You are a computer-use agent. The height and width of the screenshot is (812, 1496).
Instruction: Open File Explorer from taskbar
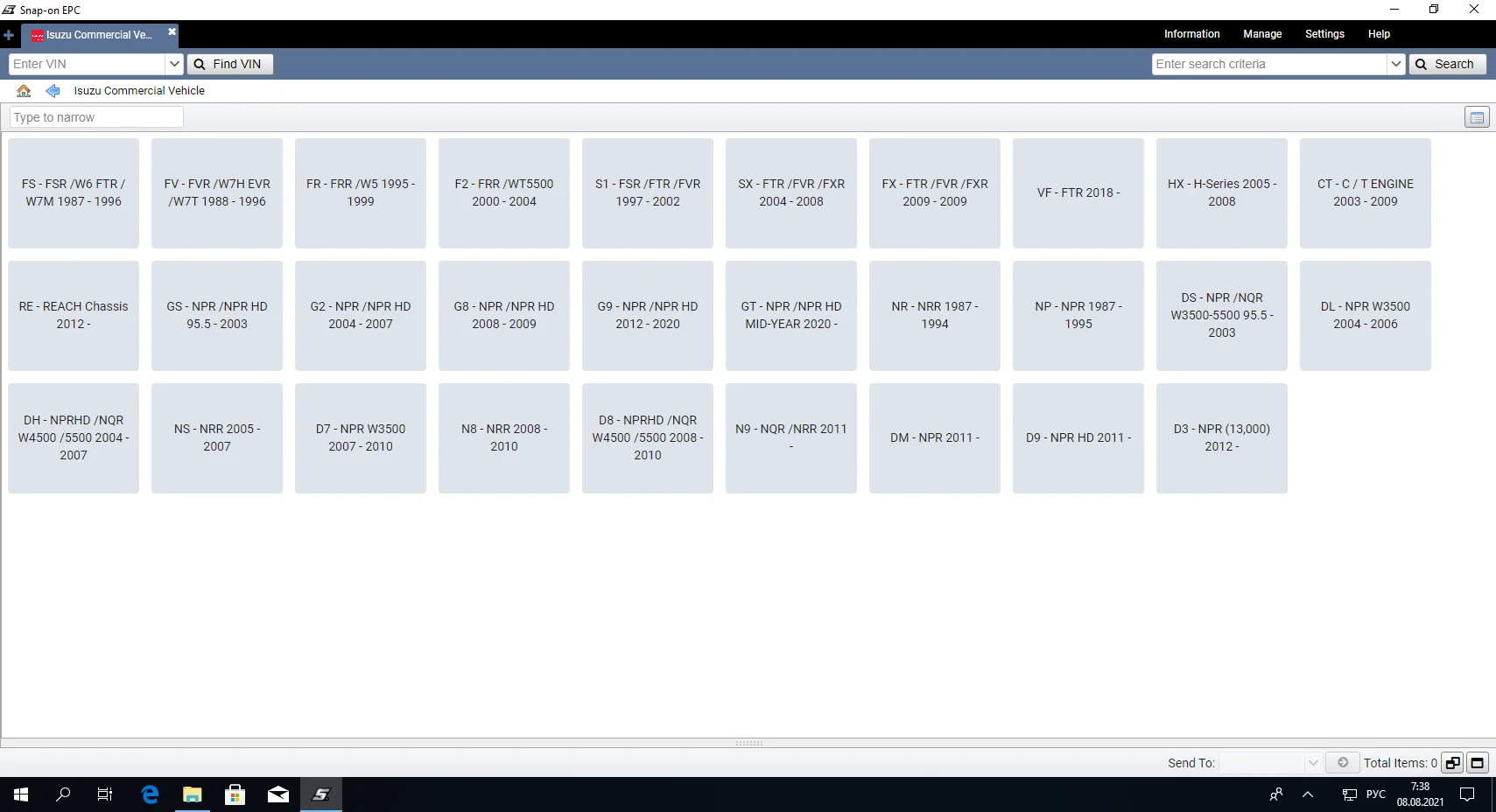click(x=193, y=794)
